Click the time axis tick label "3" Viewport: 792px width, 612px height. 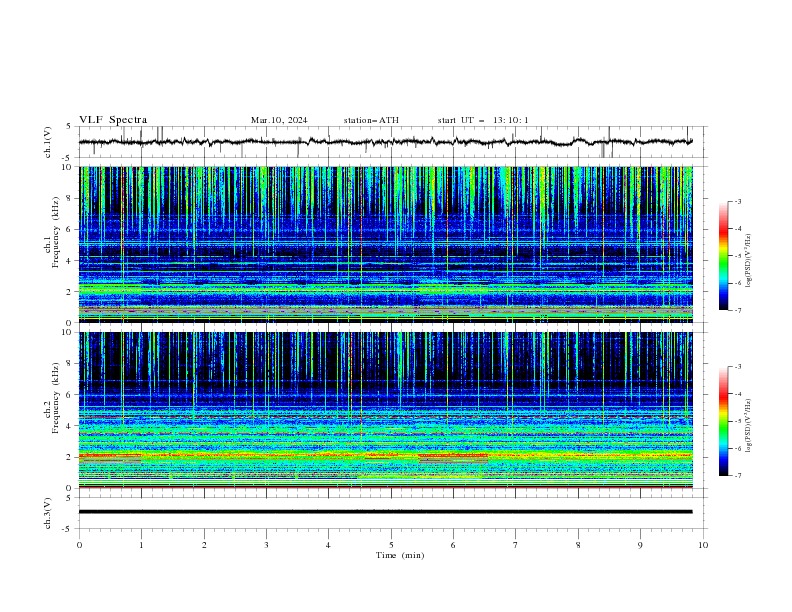(x=266, y=545)
